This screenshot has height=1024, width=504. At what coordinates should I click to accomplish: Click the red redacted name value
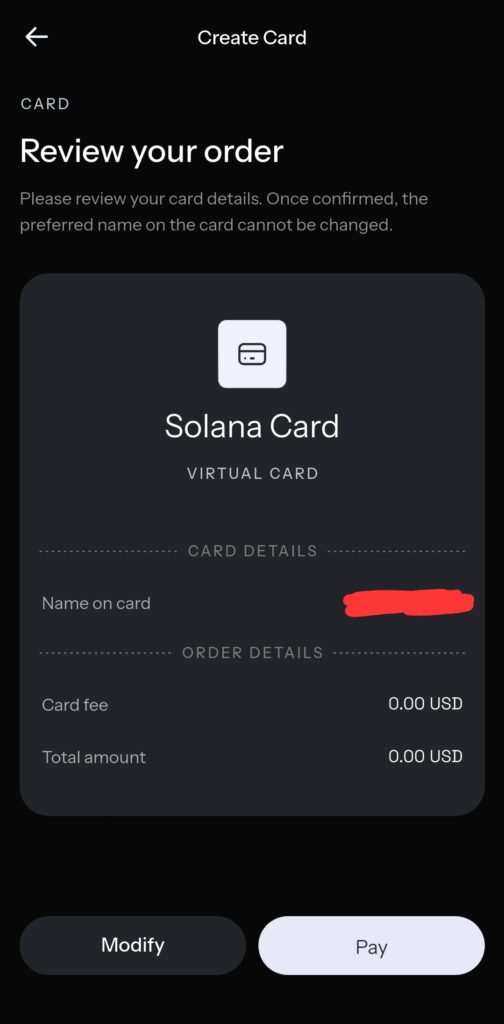[409, 603]
